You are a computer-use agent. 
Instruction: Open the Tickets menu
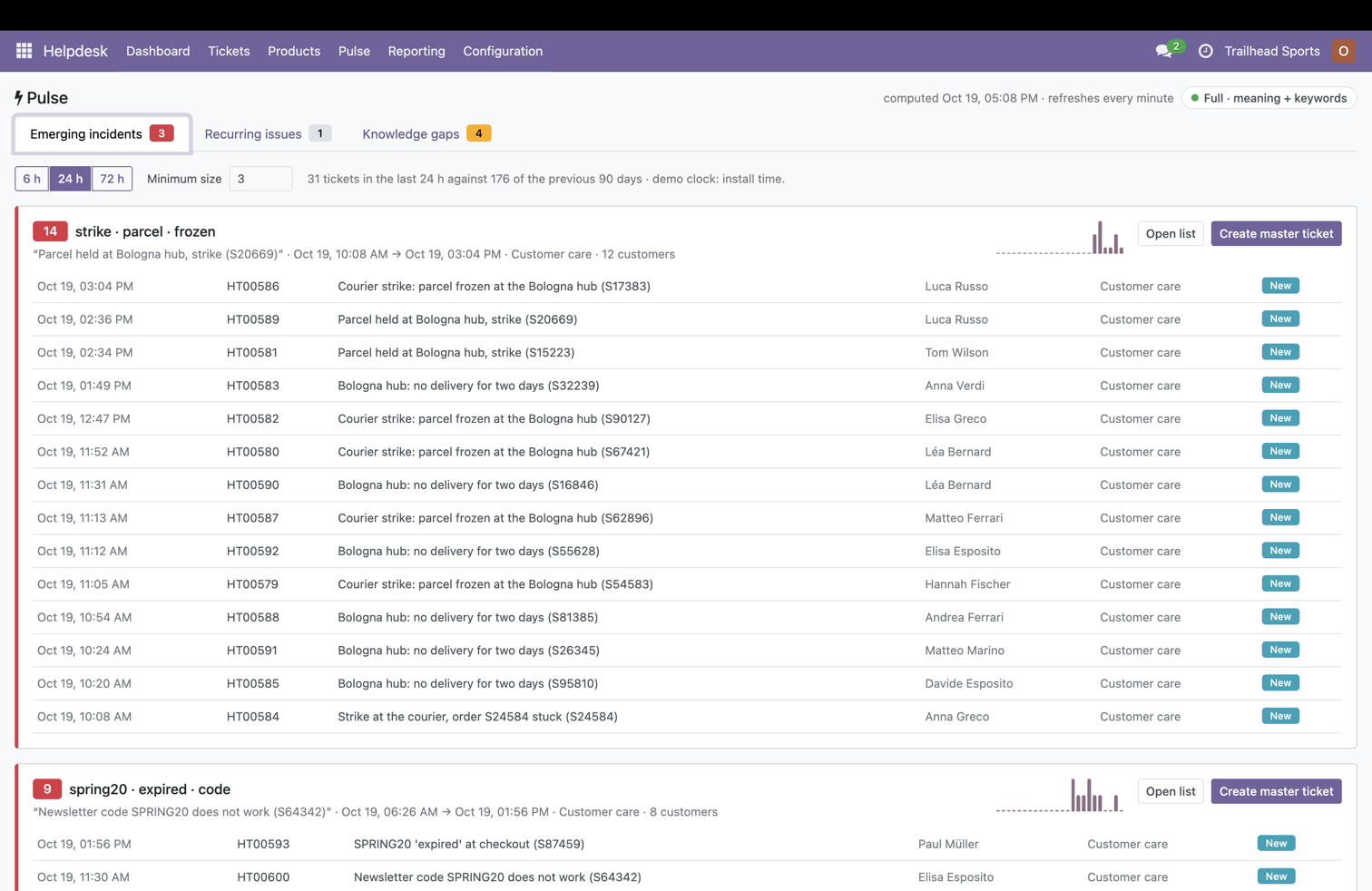pos(229,51)
